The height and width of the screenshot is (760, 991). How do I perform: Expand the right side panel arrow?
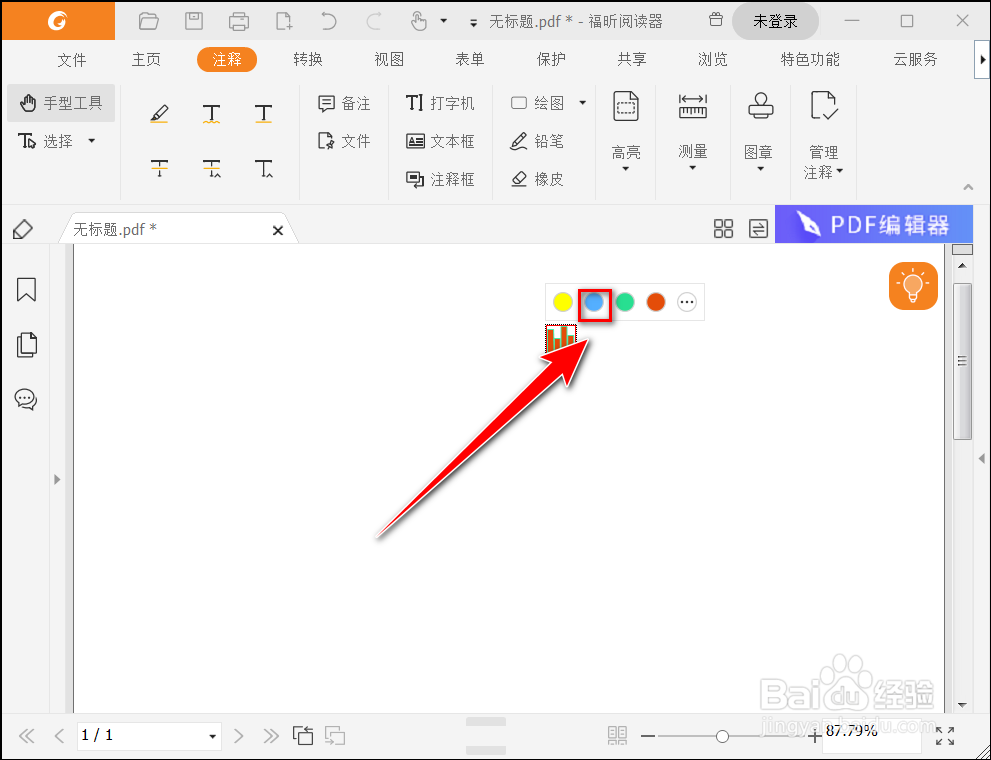coord(982,459)
